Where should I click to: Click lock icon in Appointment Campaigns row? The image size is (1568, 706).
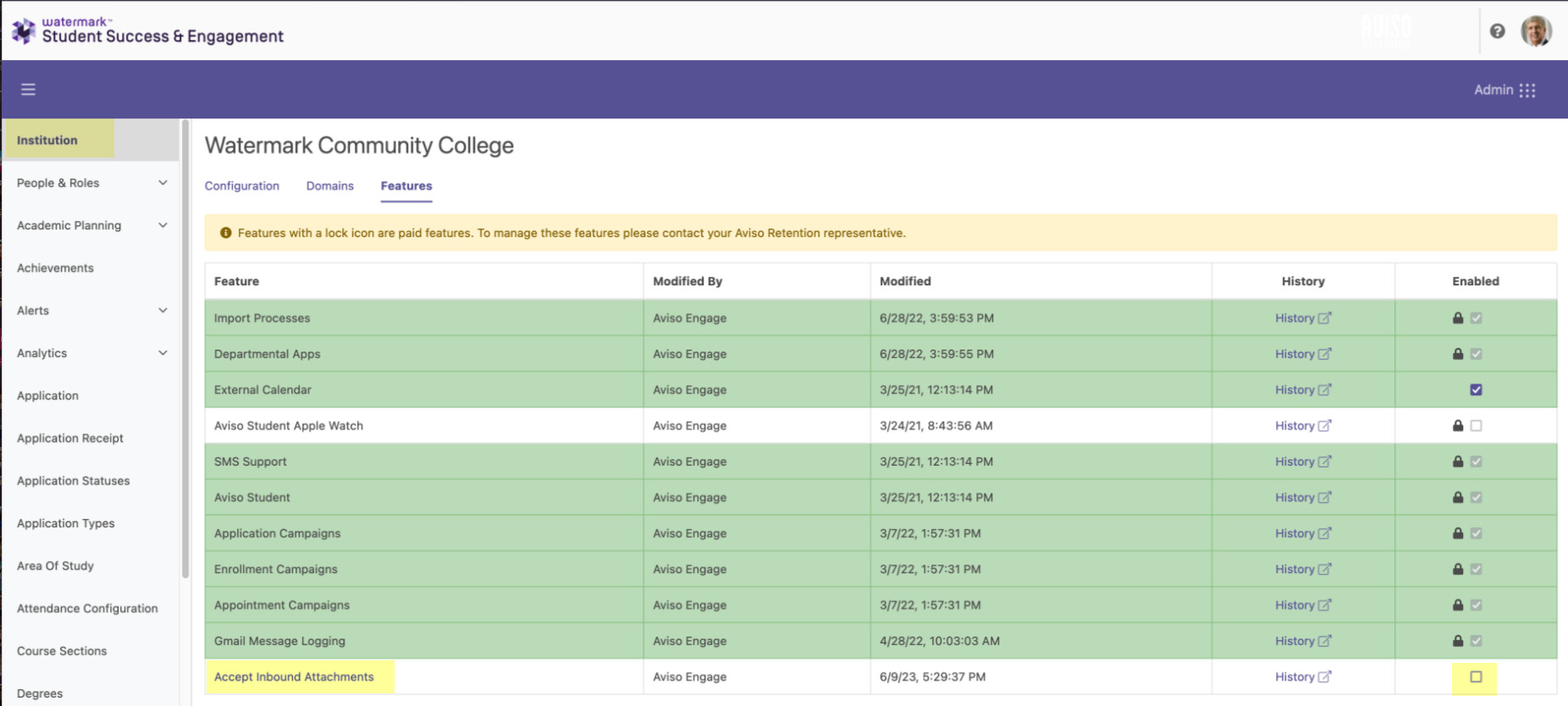[x=1458, y=605]
